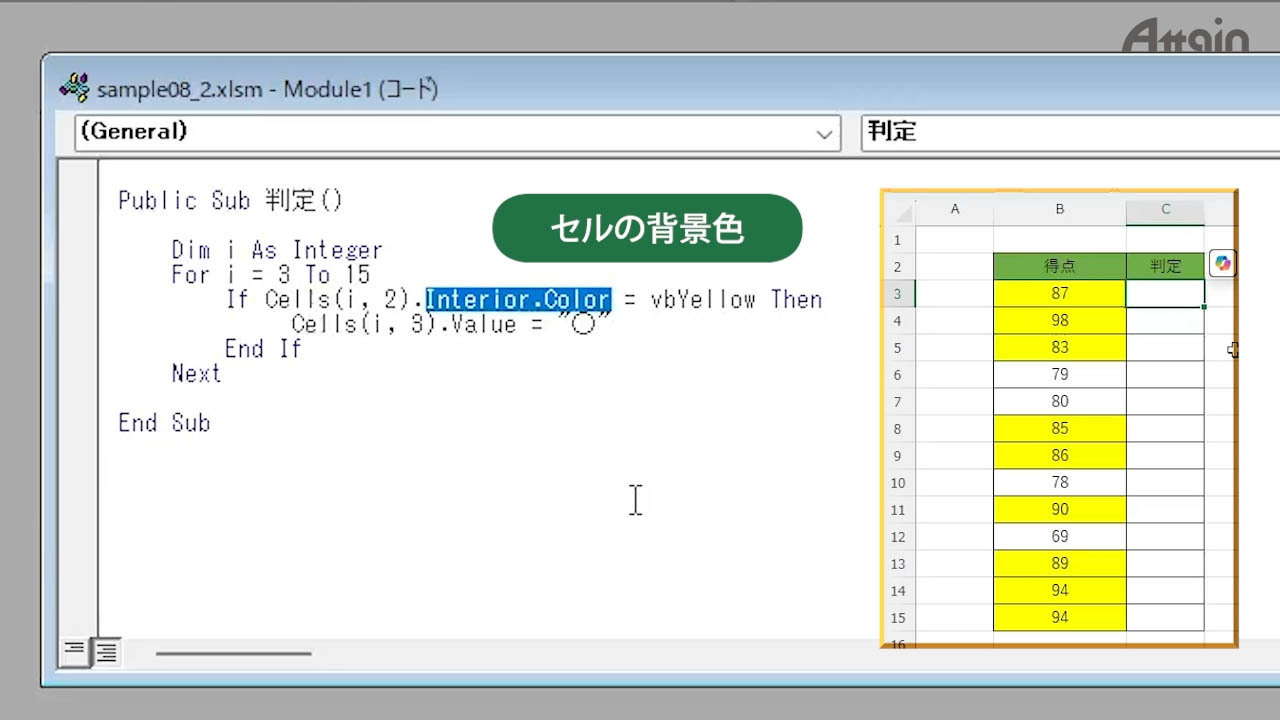This screenshot has width=1280, height=720.
Task: Click the horizontal scrollbar of the code window
Action: 233,654
